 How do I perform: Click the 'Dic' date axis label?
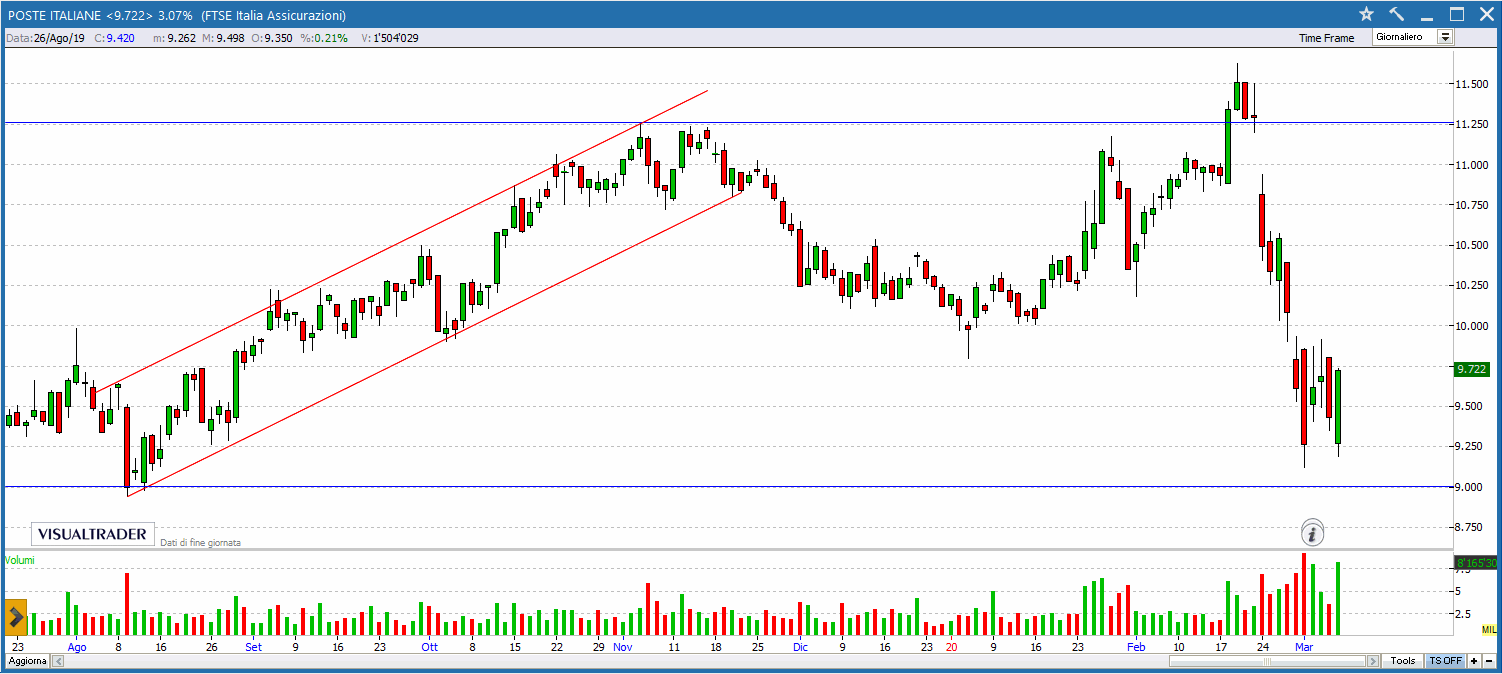[x=800, y=647]
